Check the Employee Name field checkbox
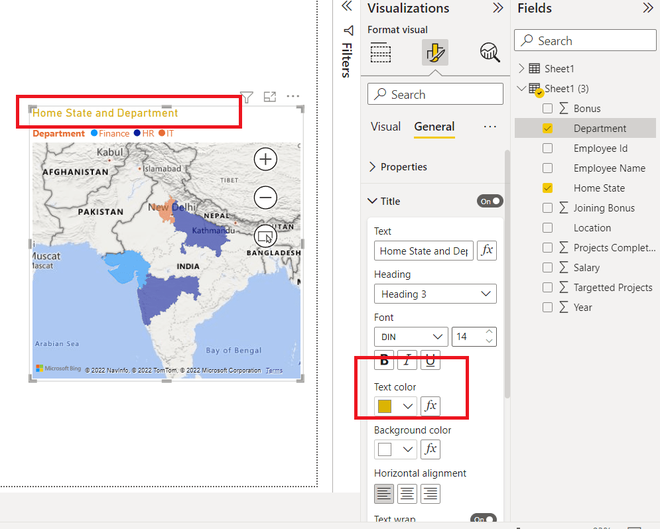The image size is (660, 529). 547,168
